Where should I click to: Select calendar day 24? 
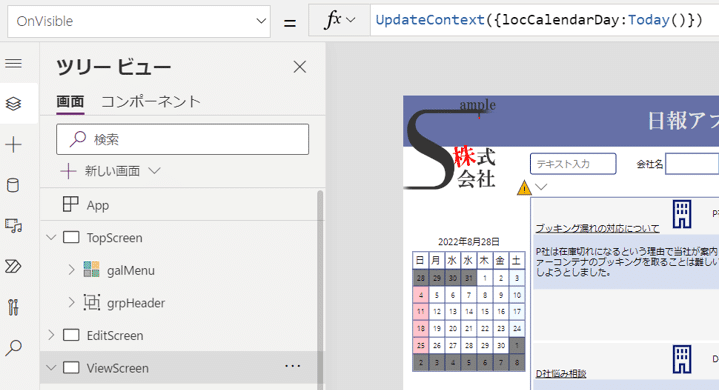point(517,329)
